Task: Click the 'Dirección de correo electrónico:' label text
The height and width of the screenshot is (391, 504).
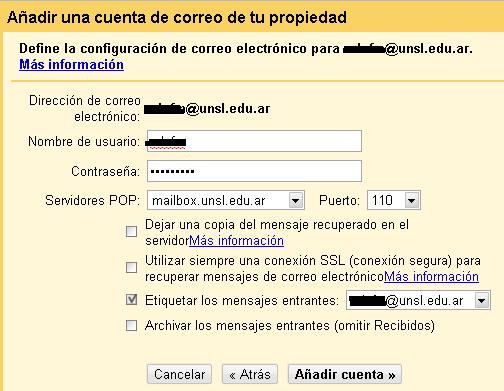Action: click(x=85, y=108)
